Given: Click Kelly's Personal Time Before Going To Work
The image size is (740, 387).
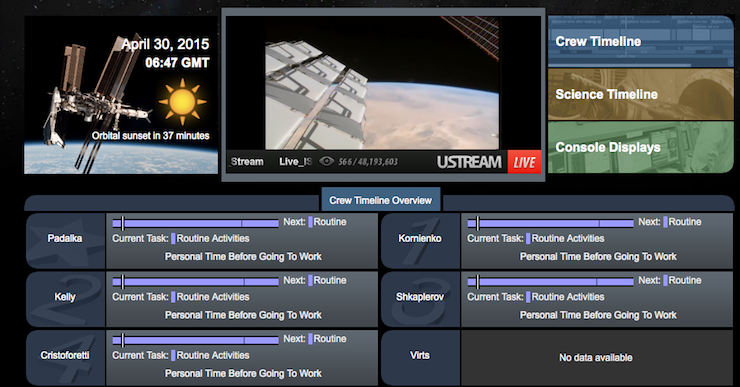Looking at the screenshot, I should pos(243,315).
